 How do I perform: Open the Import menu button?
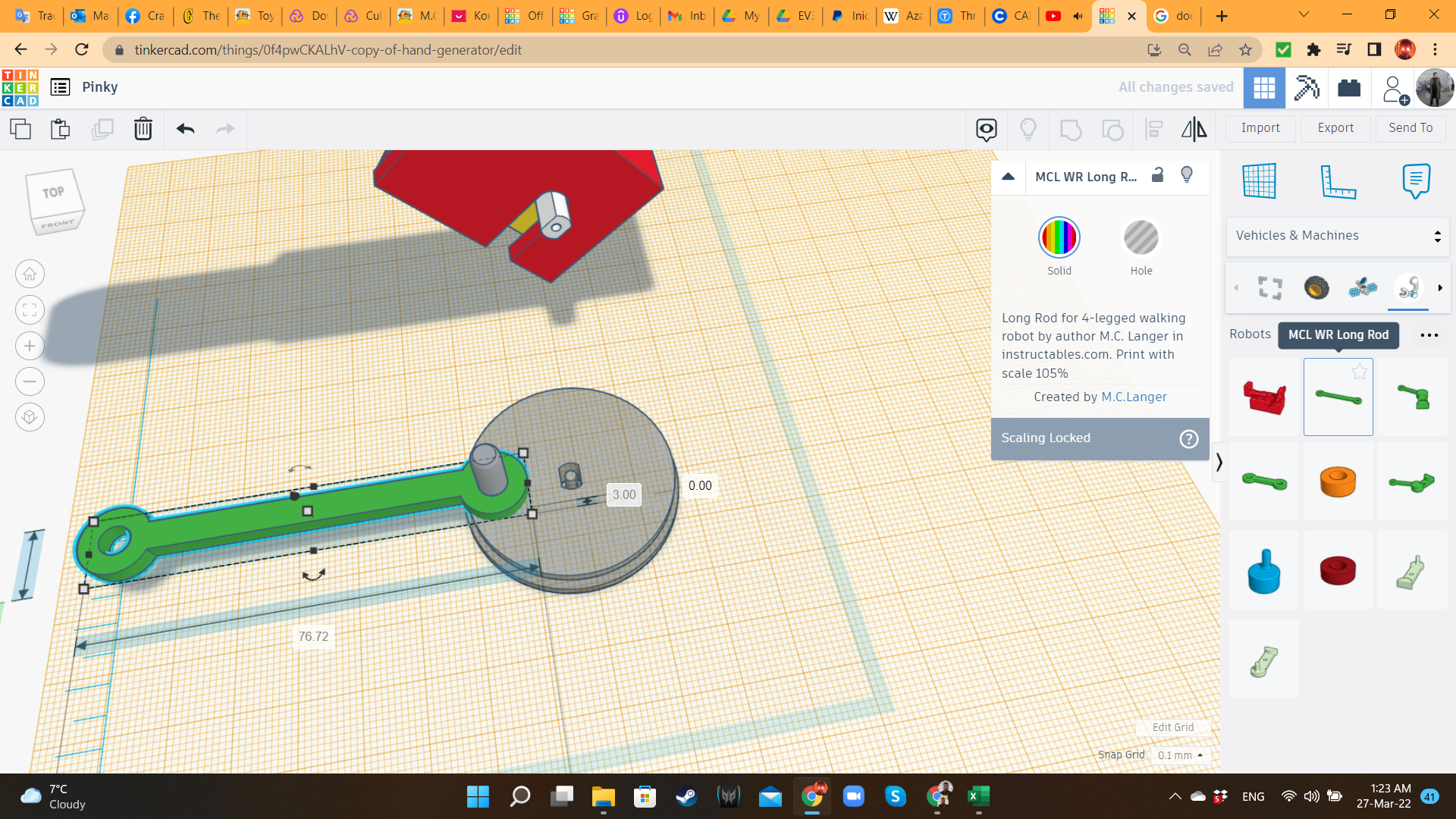tap(1260, 128)
